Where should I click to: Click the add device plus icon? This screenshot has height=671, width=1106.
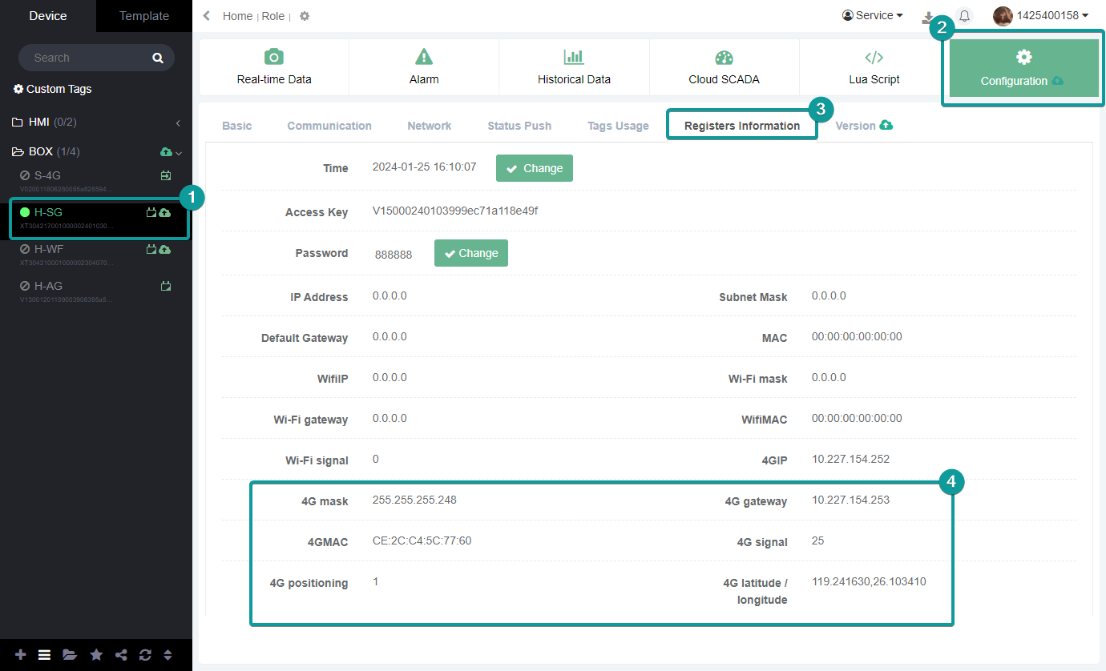[x=20, y=655]
